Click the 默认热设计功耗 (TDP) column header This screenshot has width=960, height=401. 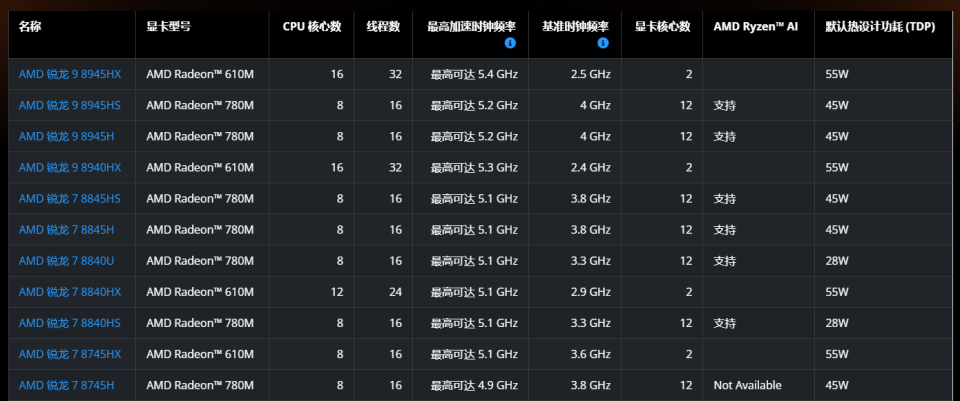point(880,27)
